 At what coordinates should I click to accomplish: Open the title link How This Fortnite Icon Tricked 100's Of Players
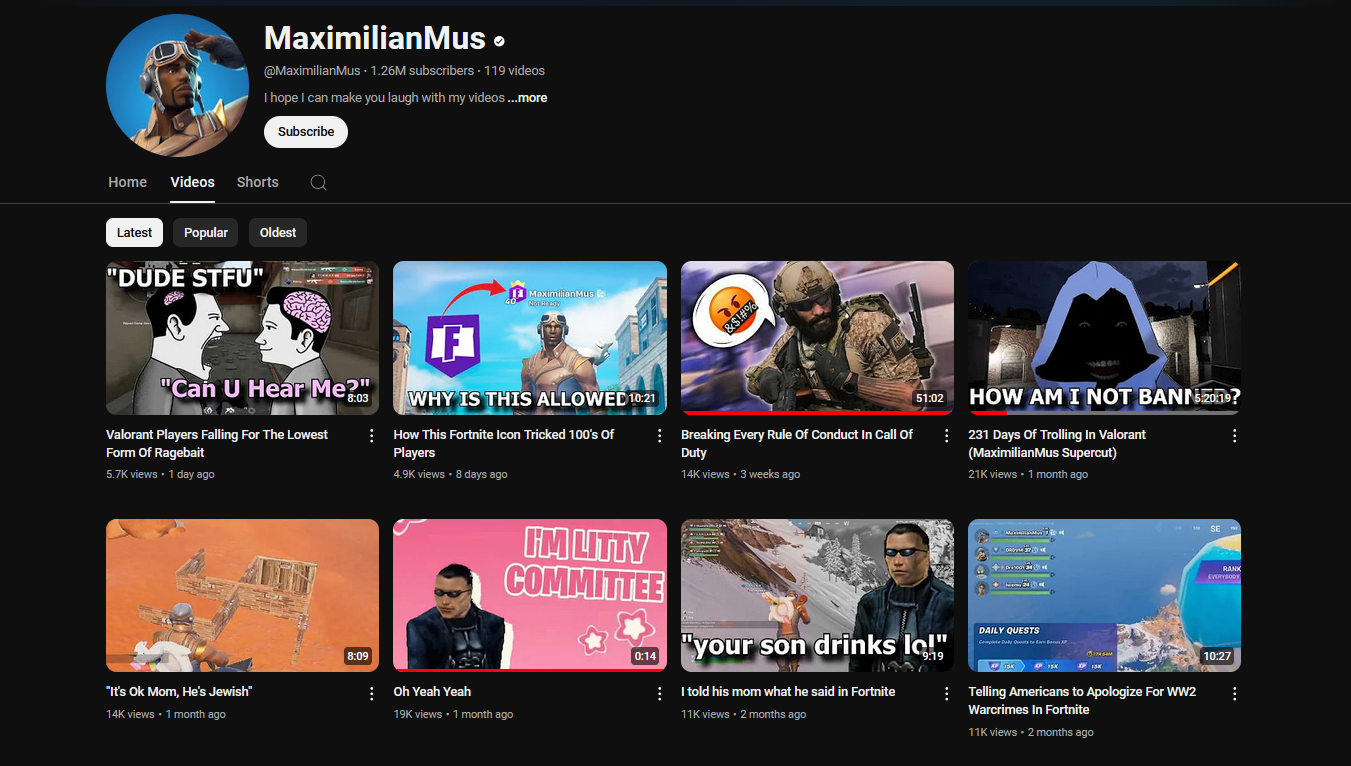pyautogui.click(x=504, y=444)
